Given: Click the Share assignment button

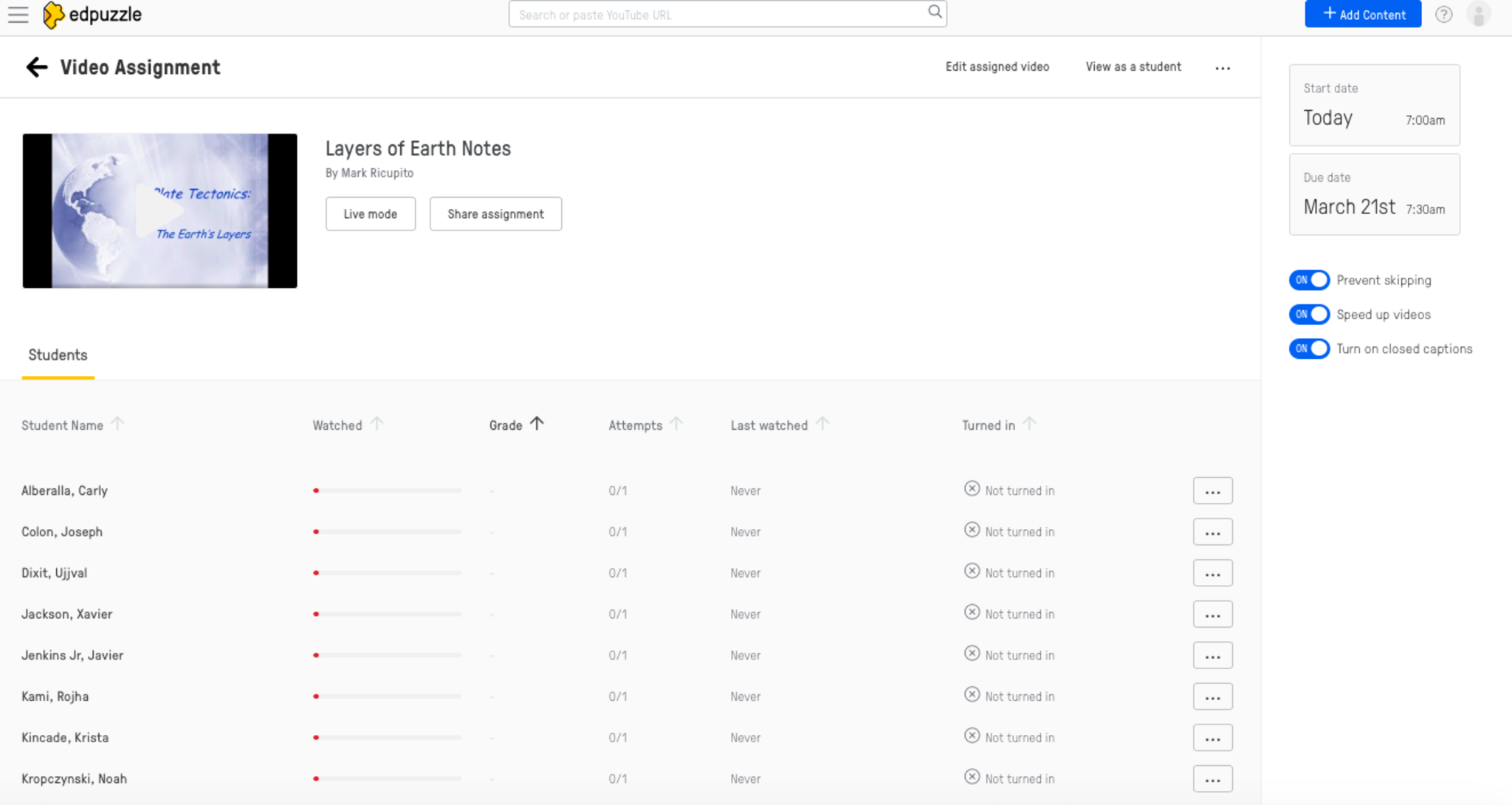Looking at the screenshot, I should [x=495, y=214].
